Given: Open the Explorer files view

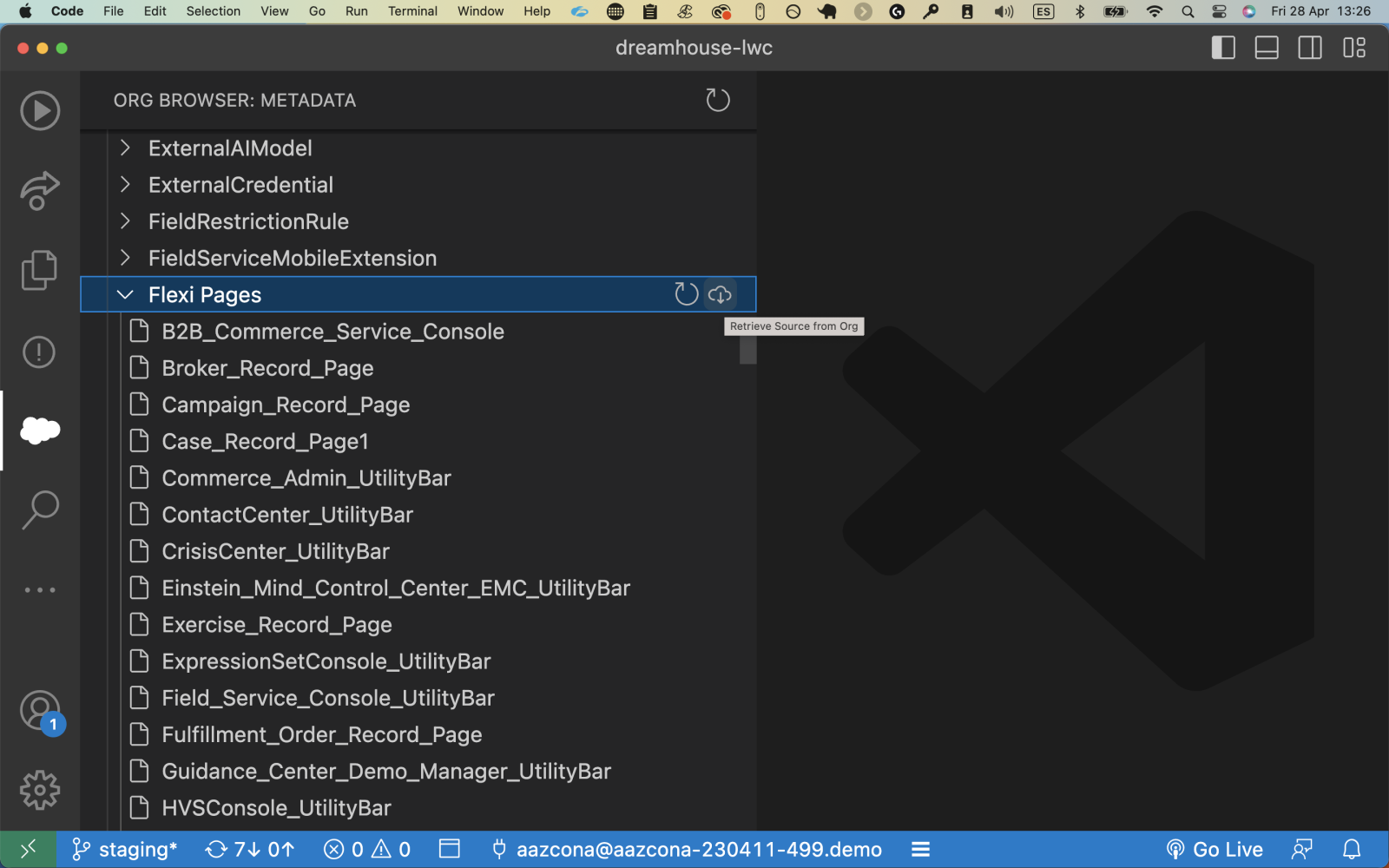Looking at the screenshot, I should (x=40, y=270).
